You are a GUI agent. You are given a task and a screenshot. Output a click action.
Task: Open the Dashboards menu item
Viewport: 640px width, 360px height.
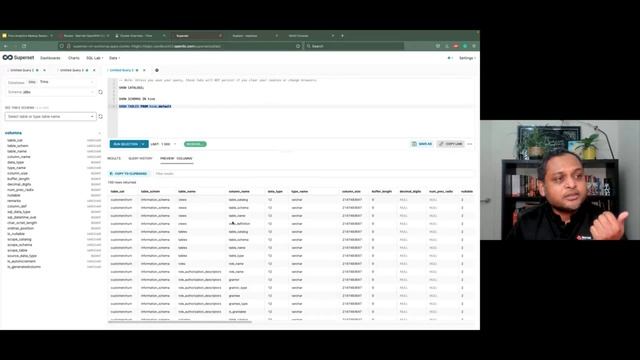tap(50, 58)
